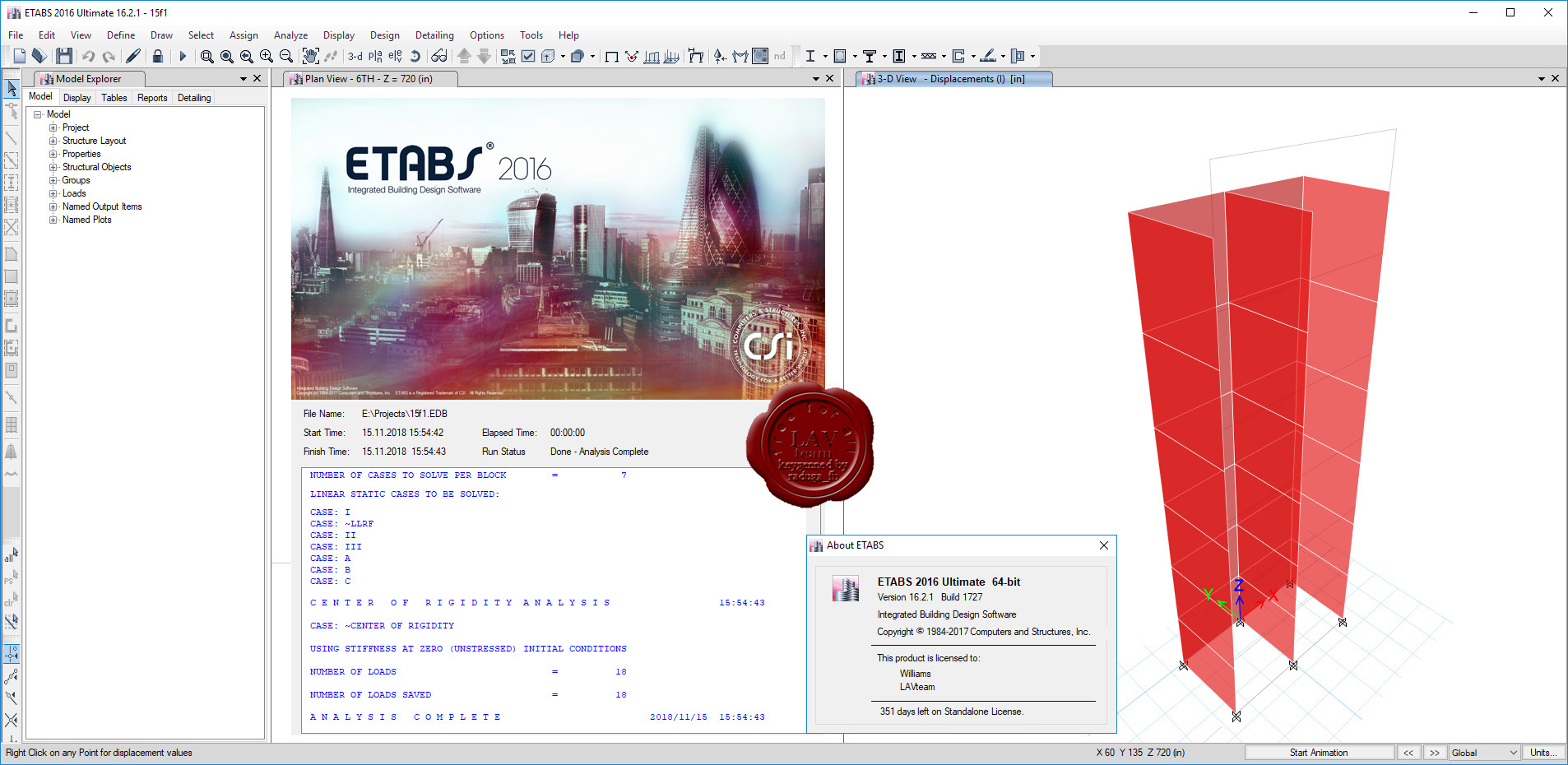Run analysis with the play icon

pos(183,56)
